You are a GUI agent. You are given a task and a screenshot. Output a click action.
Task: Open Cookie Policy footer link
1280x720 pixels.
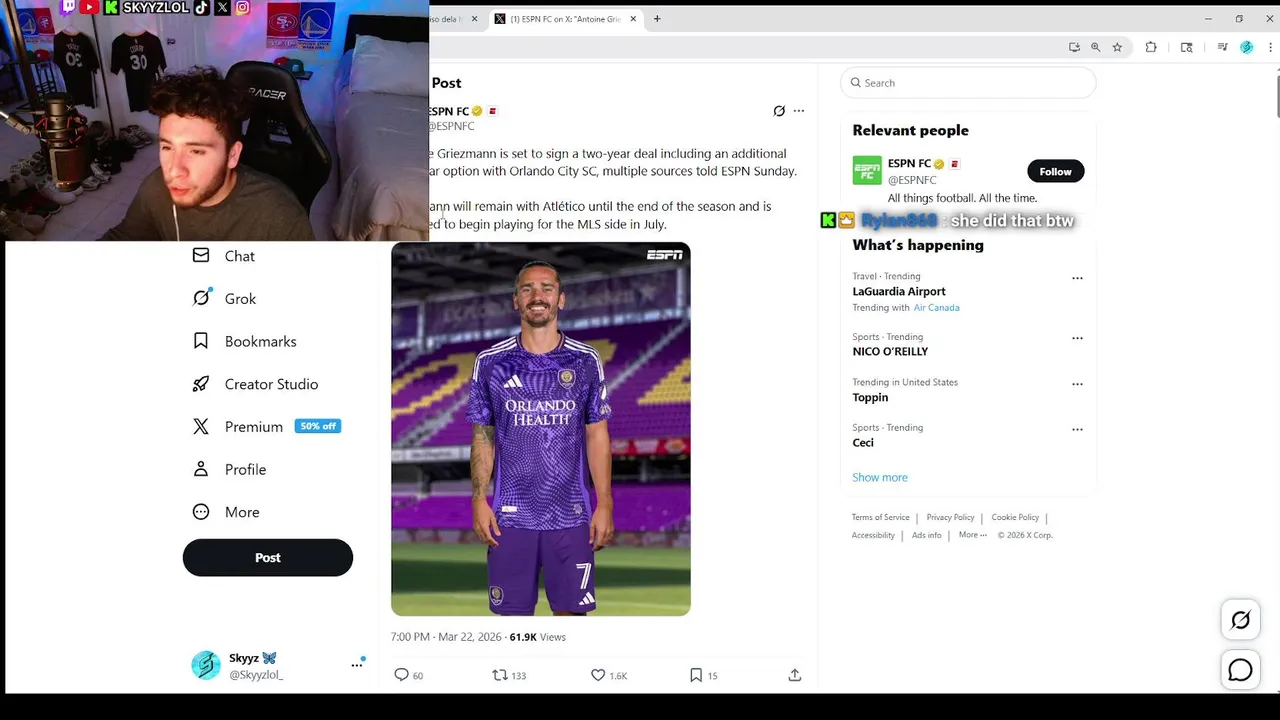click(x=1015, y=517)
